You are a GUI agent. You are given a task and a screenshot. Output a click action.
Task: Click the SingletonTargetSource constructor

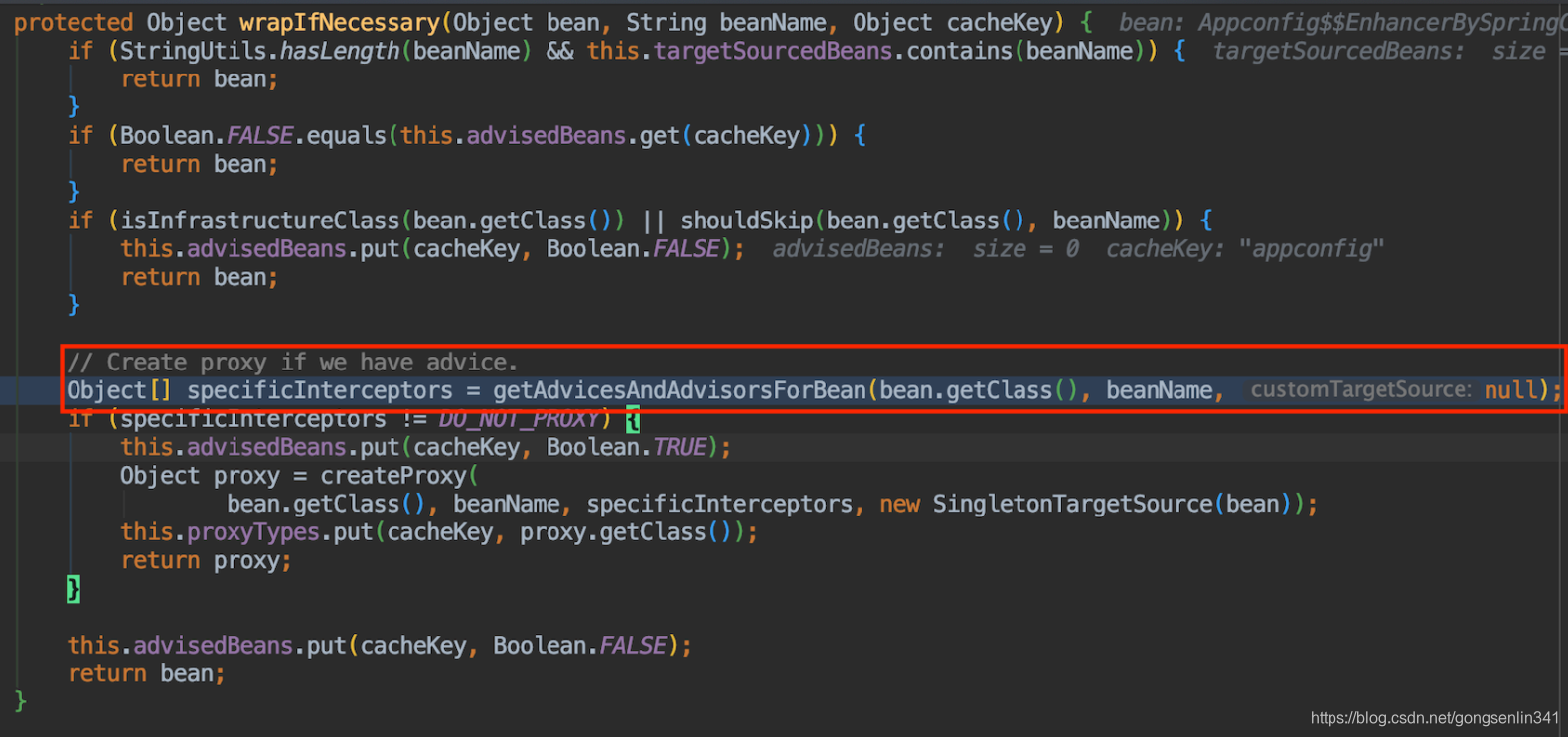pos(1072,504)
